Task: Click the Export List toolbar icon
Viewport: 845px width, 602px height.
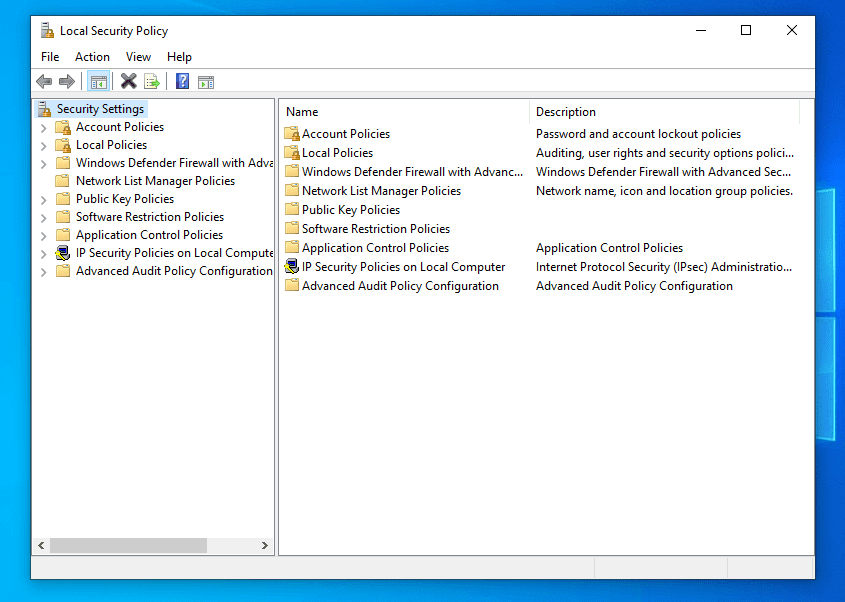Action: (x=152, y=81)
